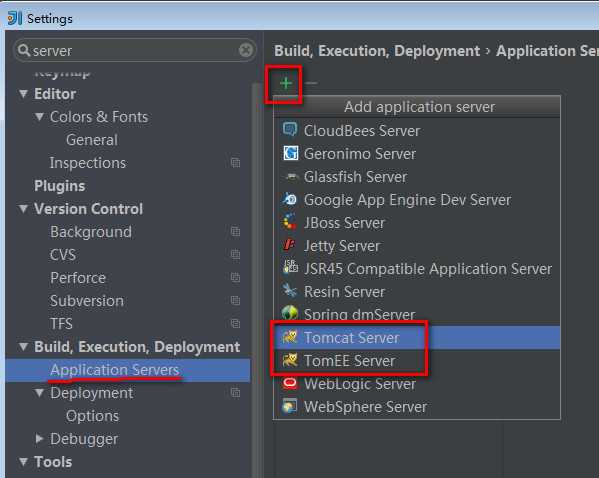
Task: Click the search magnifier icon
Action: (24, 50)
